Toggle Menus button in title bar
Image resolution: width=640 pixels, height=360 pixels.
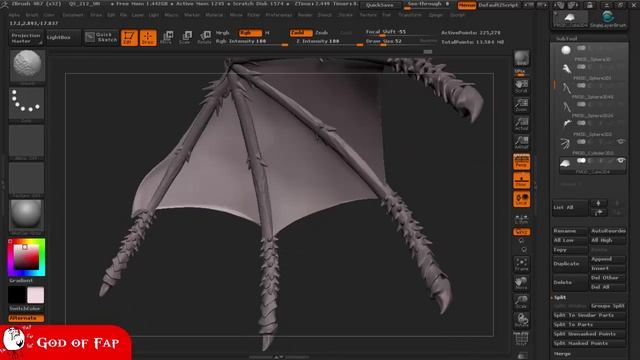click(x=467, y=5)
